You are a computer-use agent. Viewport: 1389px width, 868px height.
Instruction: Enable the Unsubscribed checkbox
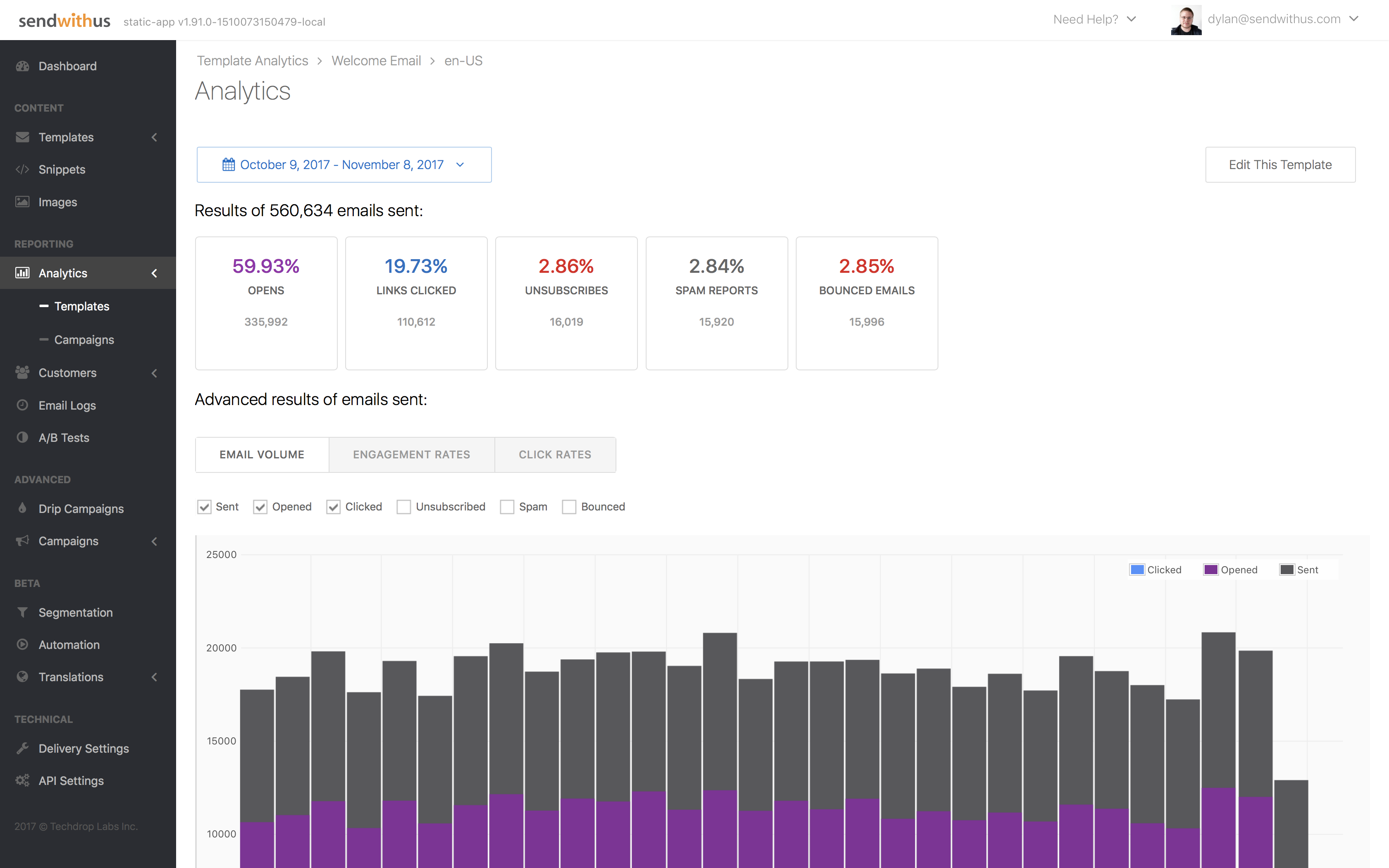coord(404,507)
